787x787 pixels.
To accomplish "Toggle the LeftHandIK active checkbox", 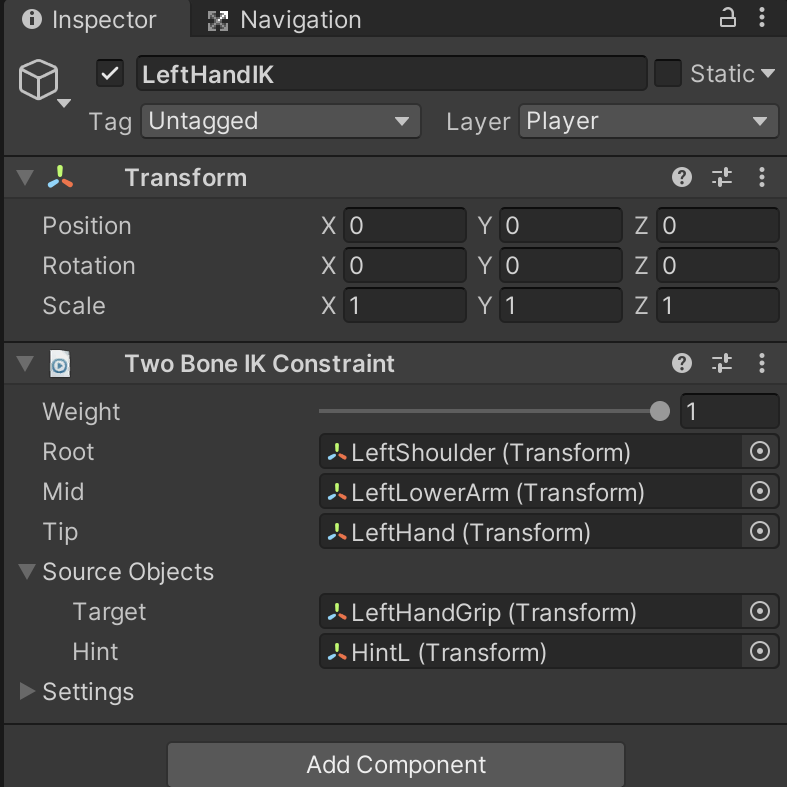I will click(x=110, y=74).
